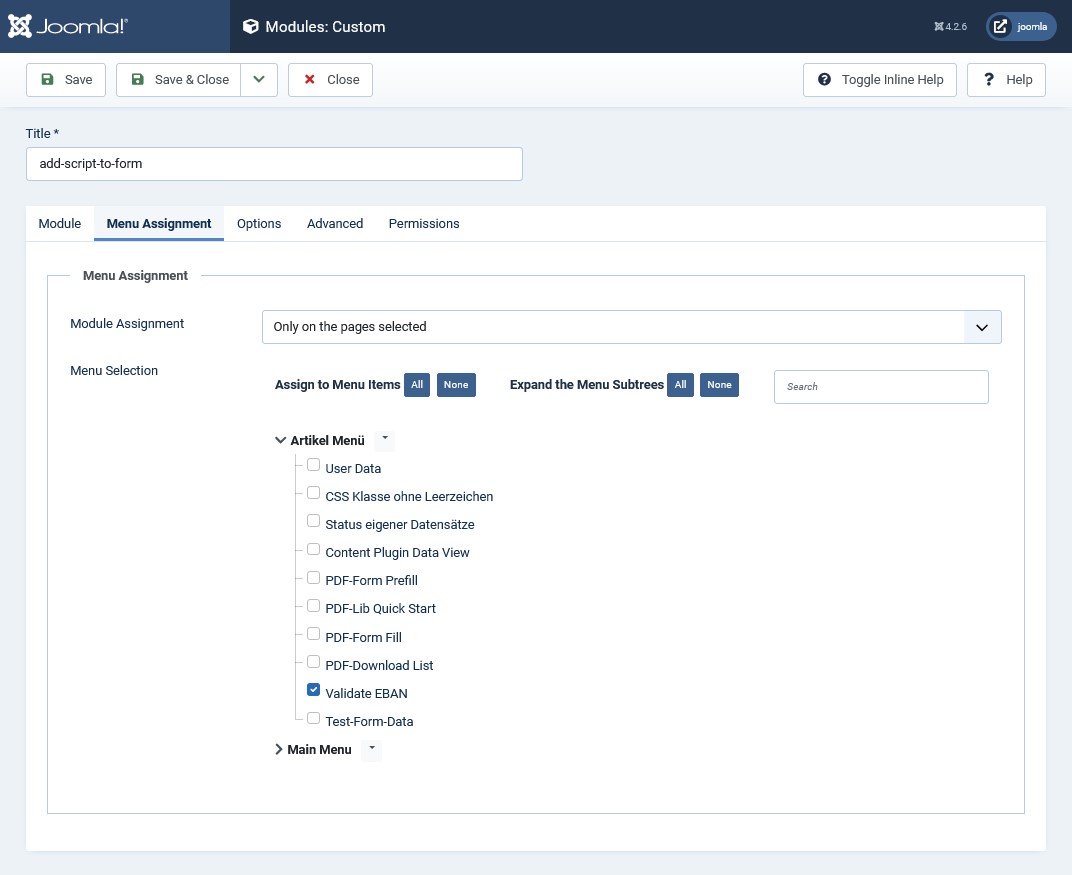Click Save & Close button
Screen dimensions: 1072x875
tap(179, 80)
